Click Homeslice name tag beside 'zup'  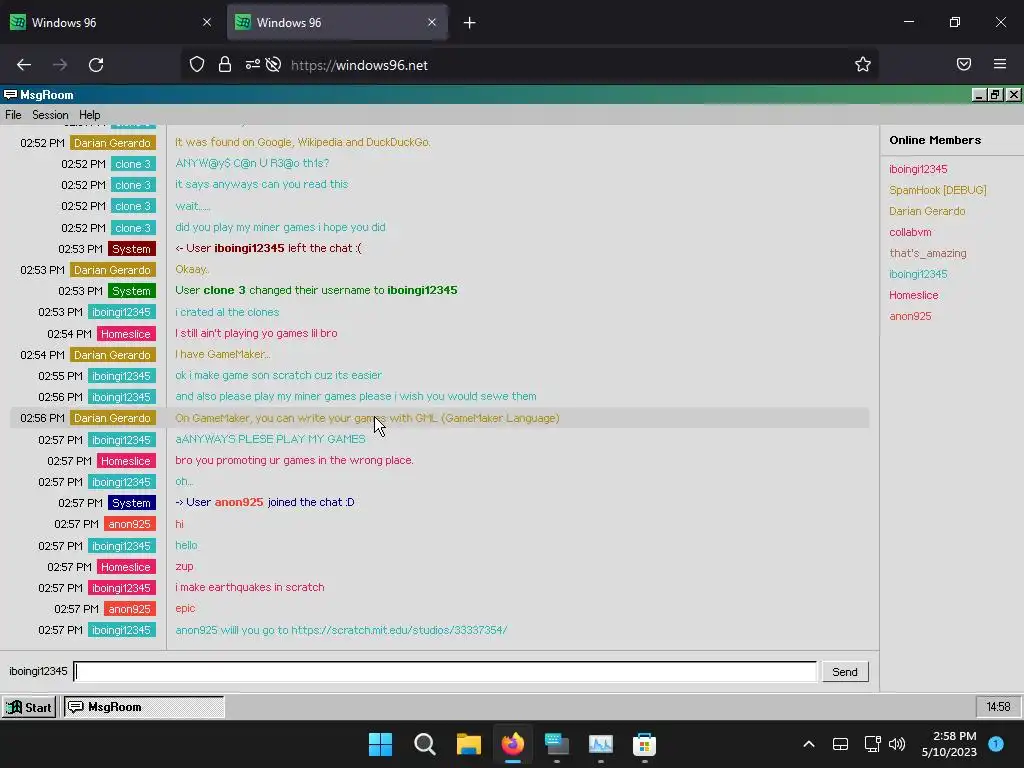point(125,567)
